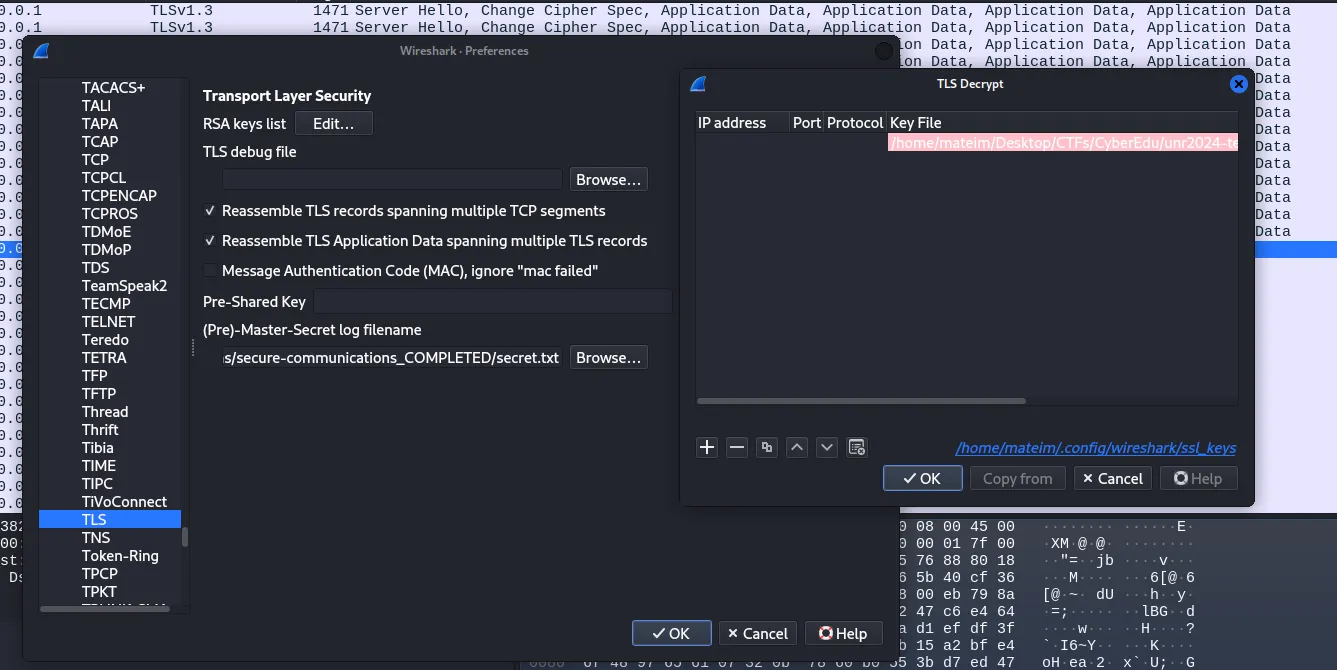This screenshot has height=670, width=1337.
Task: Toggle reassemble TLS records spanning TCP segments
Action: pyautogui.click(x=210, y=211)
